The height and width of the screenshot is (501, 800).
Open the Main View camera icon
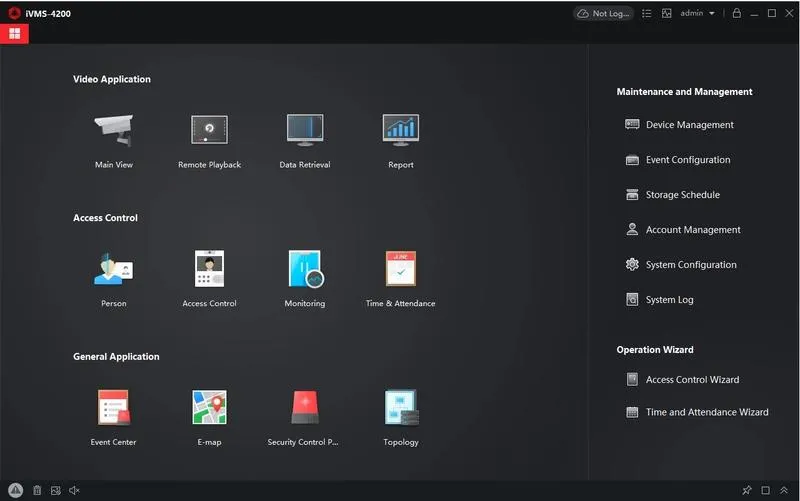point(113,130)
